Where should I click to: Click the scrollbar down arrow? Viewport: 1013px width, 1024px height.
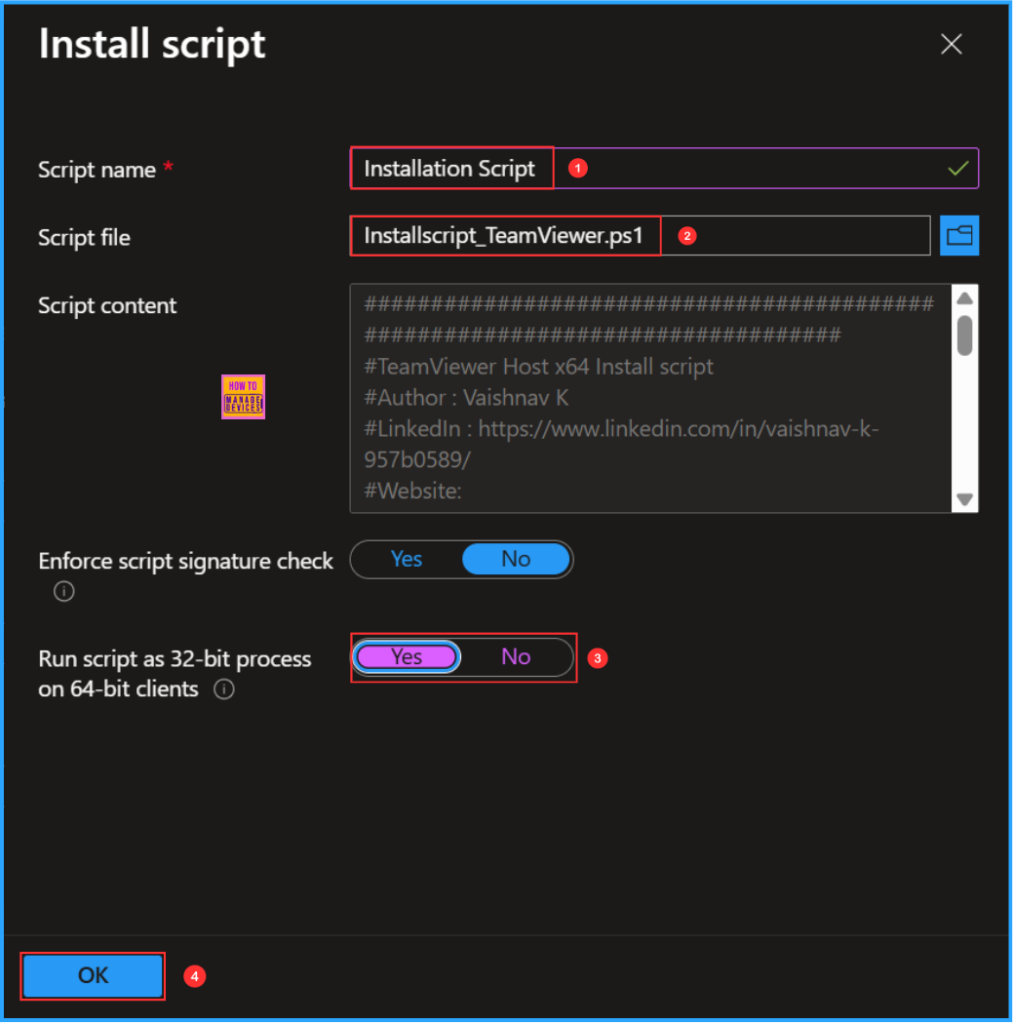pos(963,498)
